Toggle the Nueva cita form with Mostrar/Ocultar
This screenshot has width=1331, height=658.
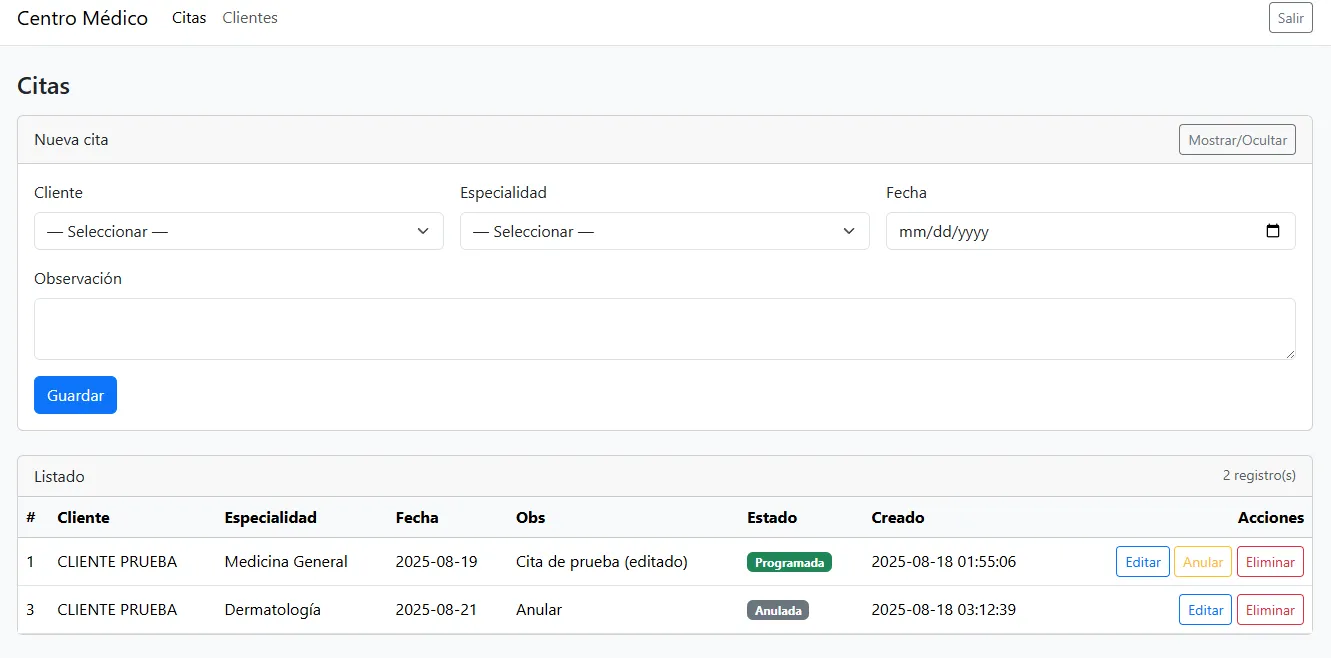[1236, 140]
